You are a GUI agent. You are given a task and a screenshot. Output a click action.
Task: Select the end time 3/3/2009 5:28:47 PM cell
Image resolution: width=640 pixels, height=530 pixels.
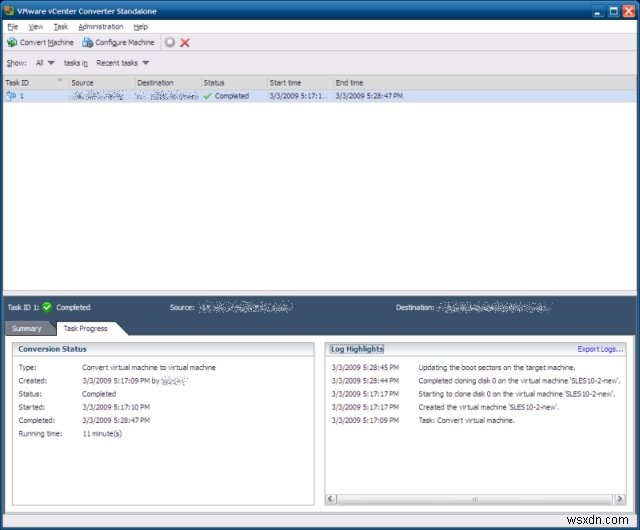[369, 96]
